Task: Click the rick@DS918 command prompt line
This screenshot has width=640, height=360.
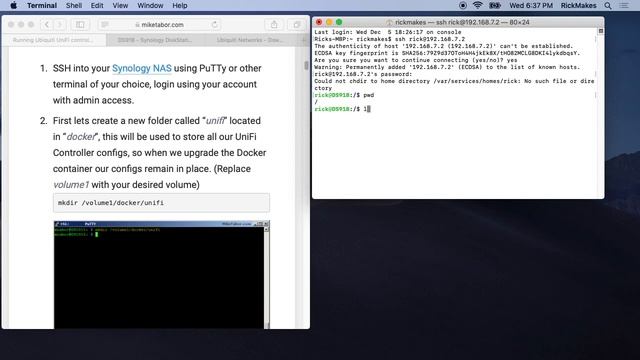Action: click(x=342, y=109)
